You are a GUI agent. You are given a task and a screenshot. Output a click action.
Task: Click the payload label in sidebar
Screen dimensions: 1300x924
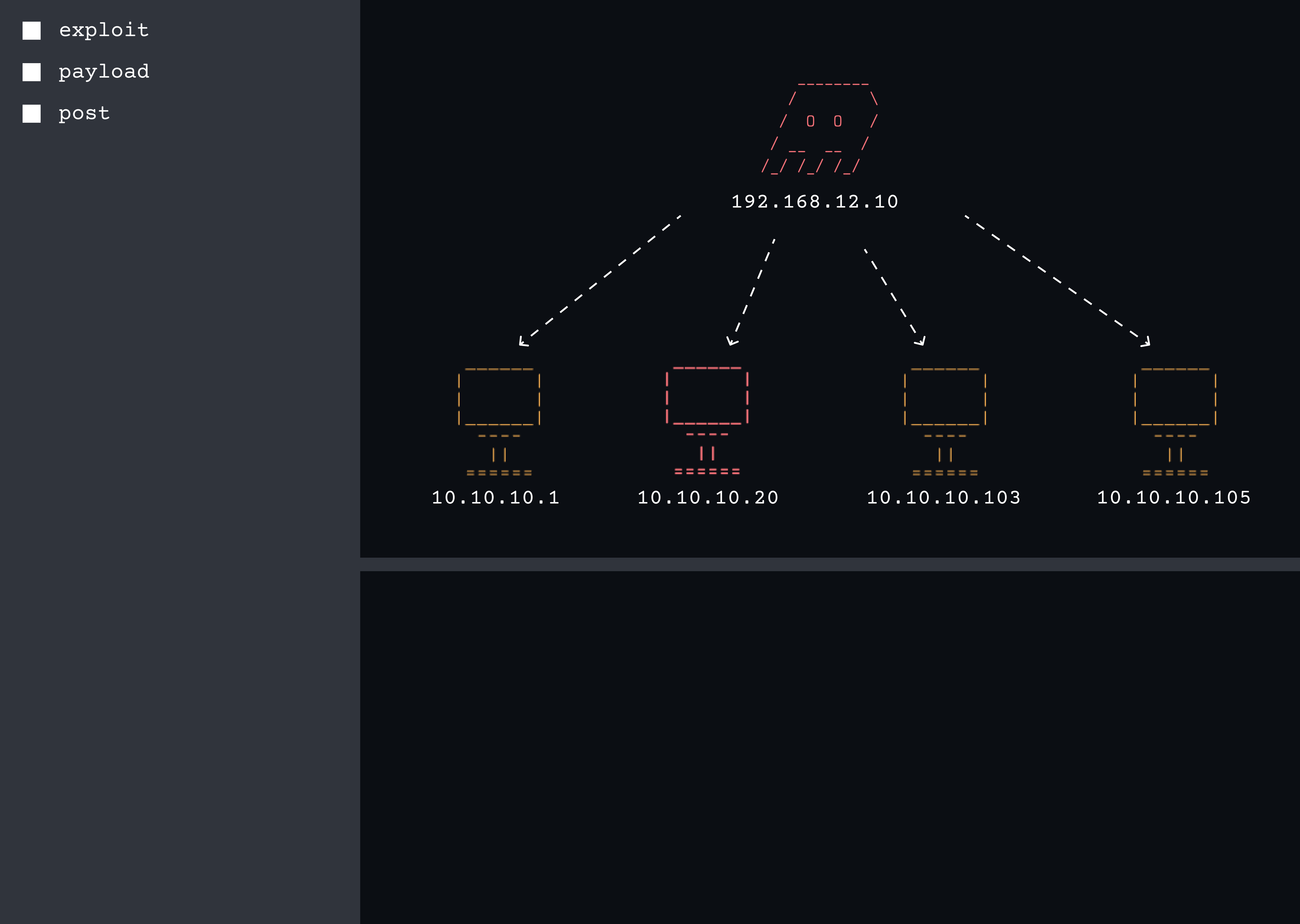pos(105,72)
